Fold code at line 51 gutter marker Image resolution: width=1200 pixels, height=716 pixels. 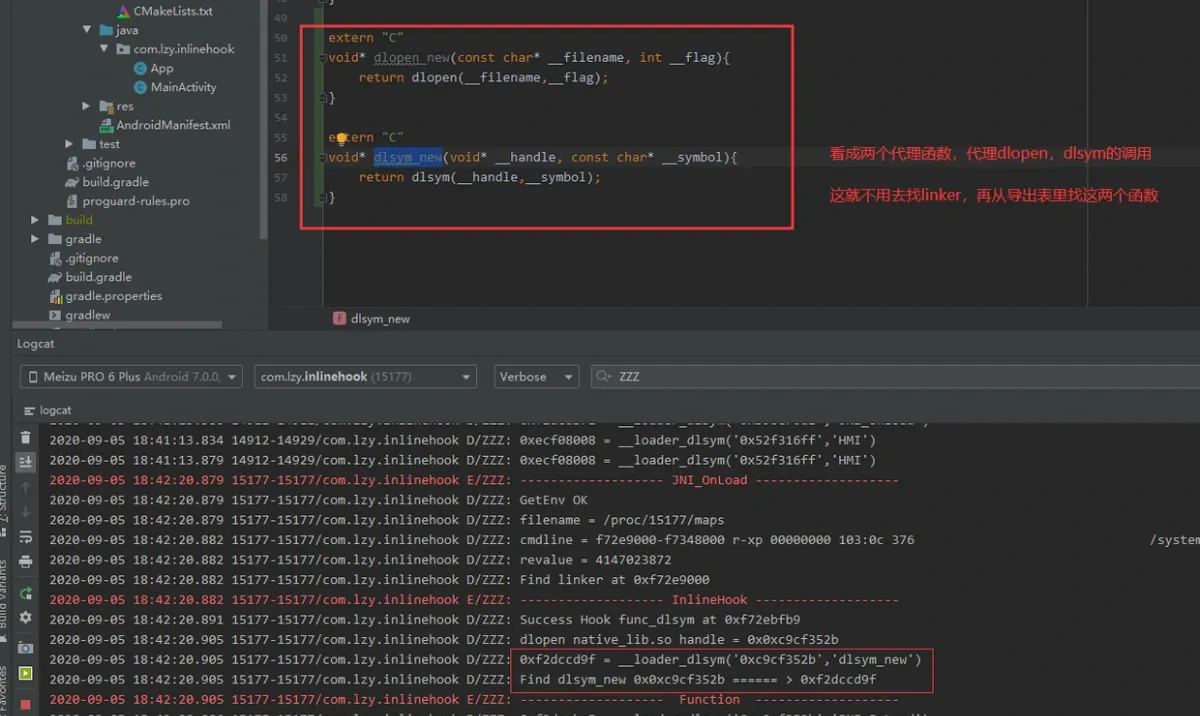tap(322, 58)
